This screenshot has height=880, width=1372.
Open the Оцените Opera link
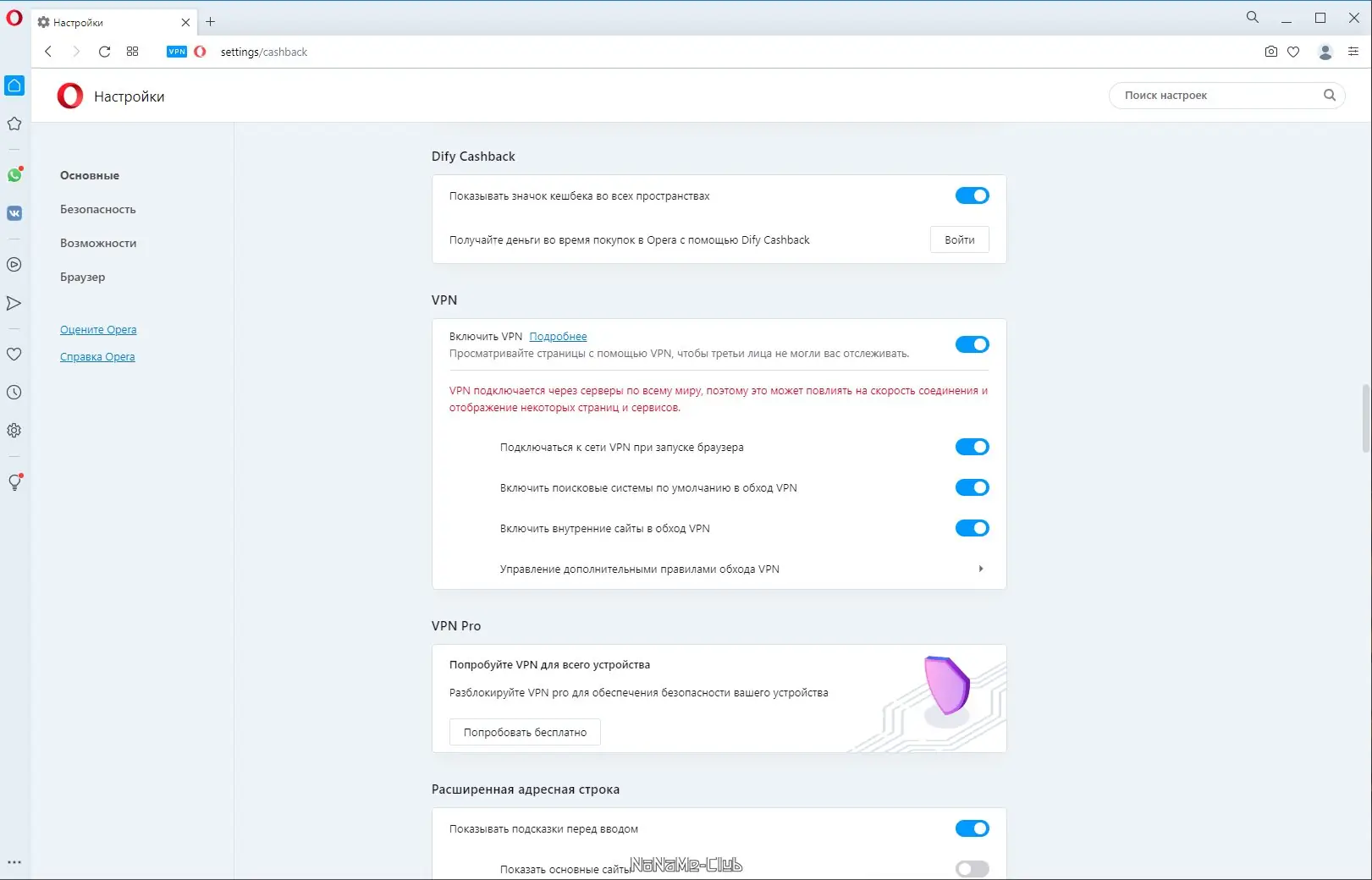[x=98, y=330]
